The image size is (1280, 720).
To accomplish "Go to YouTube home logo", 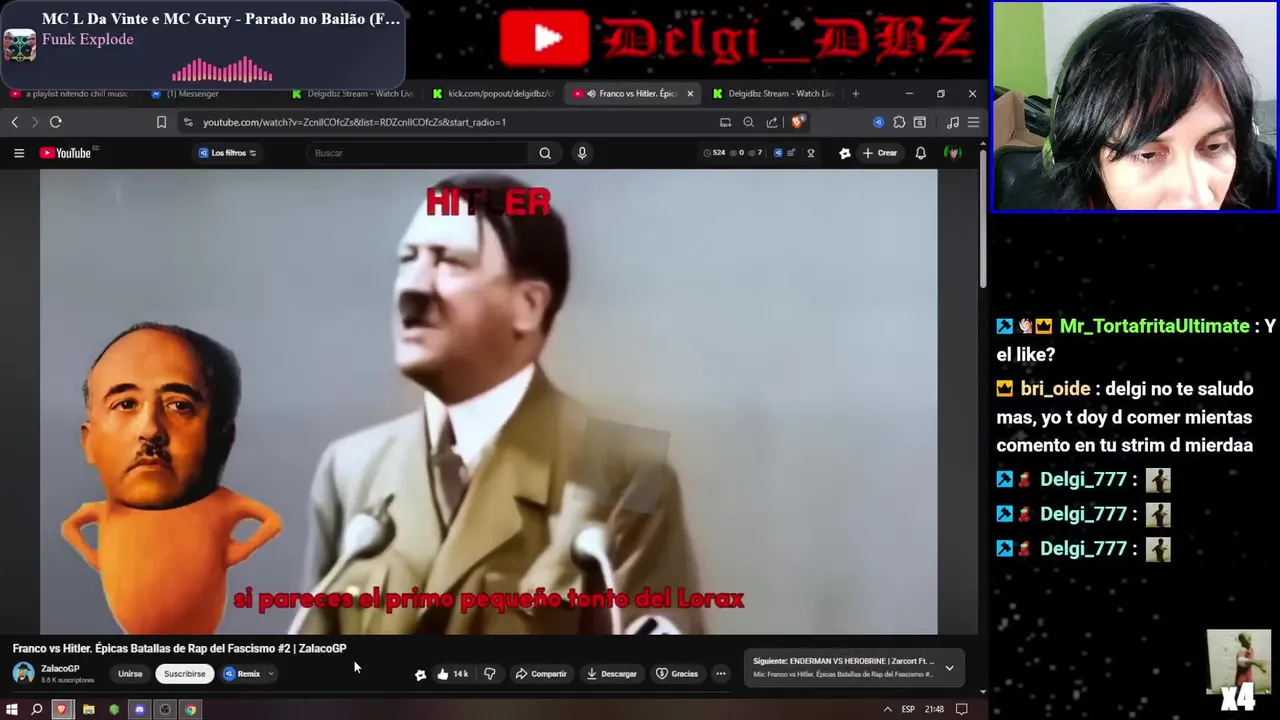I will pyautogui.click(x=67, y=153).
